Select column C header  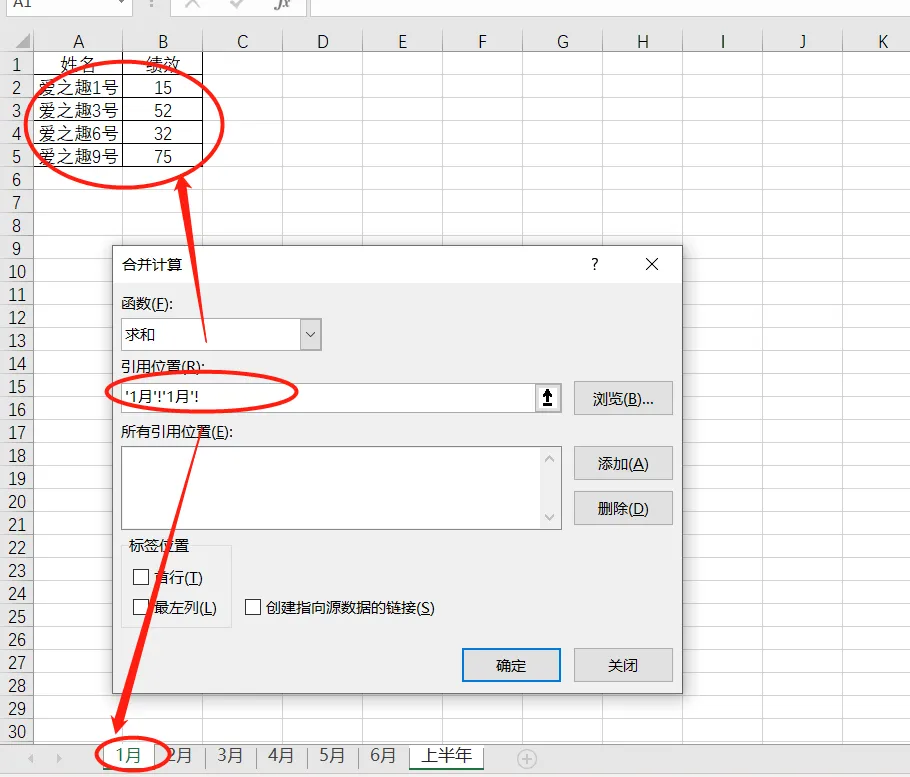click(243, 41)
